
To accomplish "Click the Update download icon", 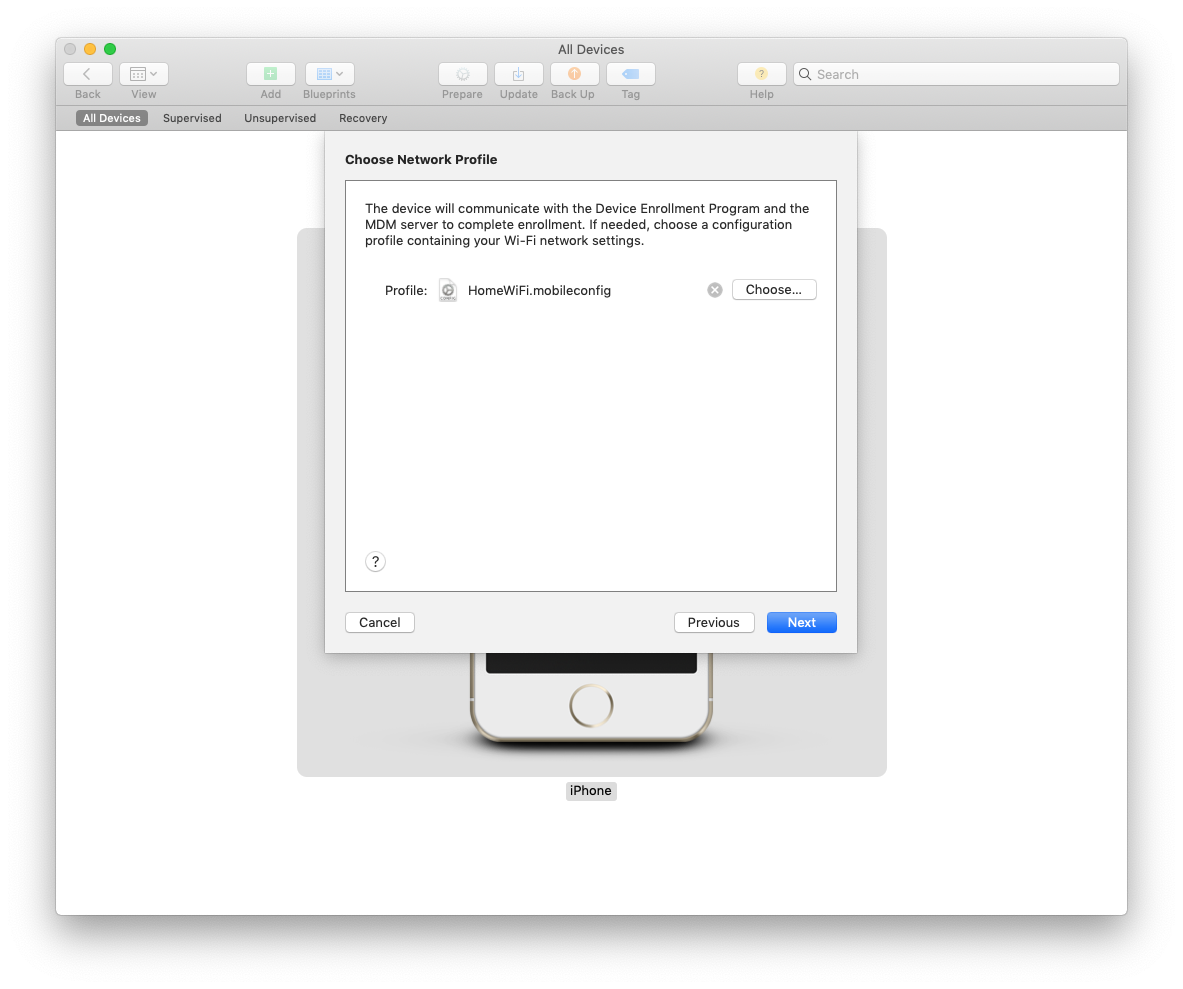I will (518, 74).
